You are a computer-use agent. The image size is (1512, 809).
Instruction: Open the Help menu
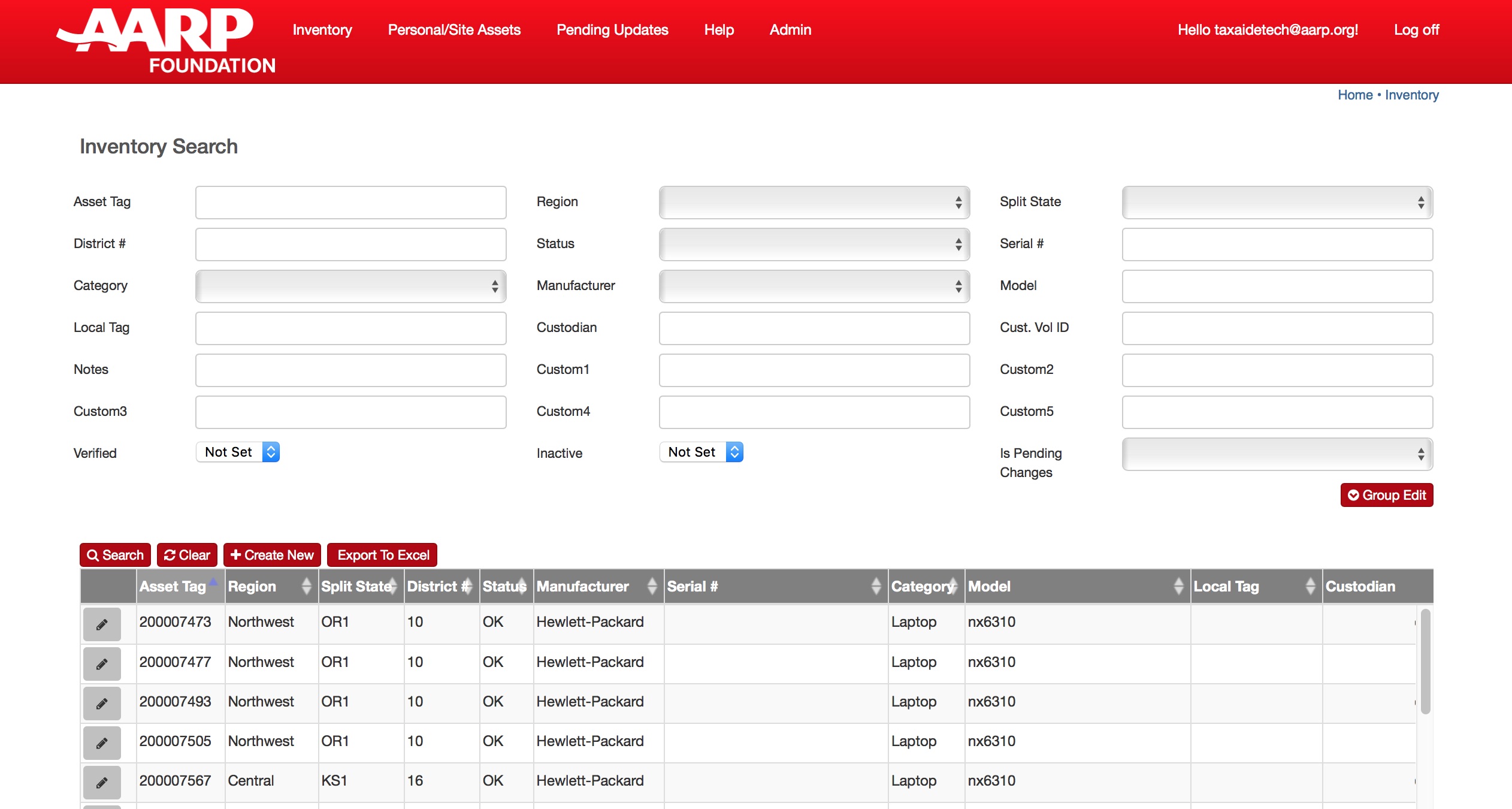click(x=719, y=30)
